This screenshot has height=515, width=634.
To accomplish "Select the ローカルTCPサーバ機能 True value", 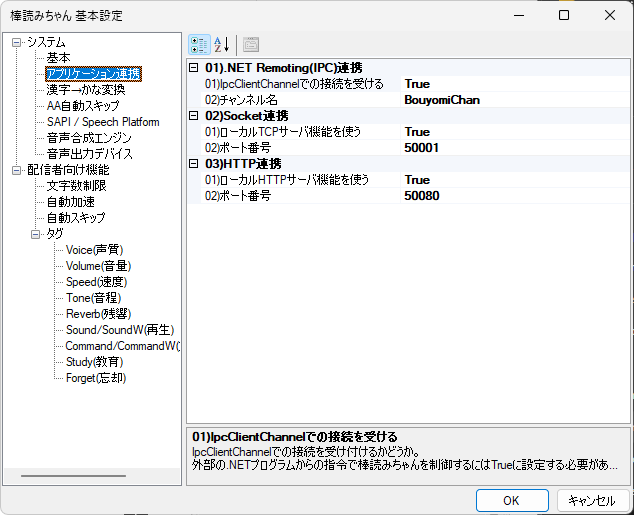I will (417, 132).
